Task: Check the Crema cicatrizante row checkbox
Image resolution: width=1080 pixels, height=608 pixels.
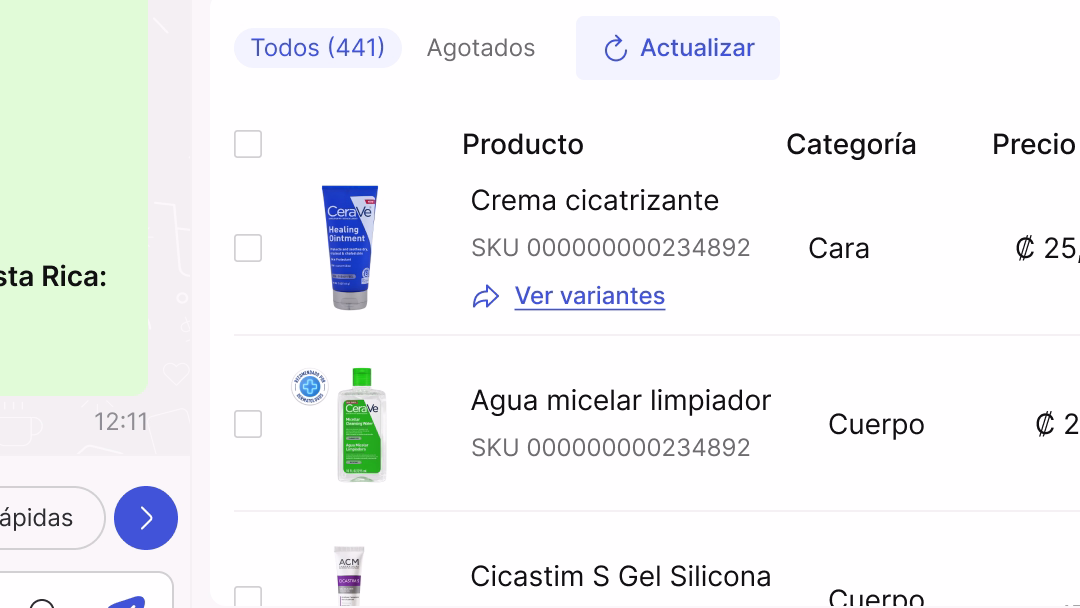Action: [248, 248]
